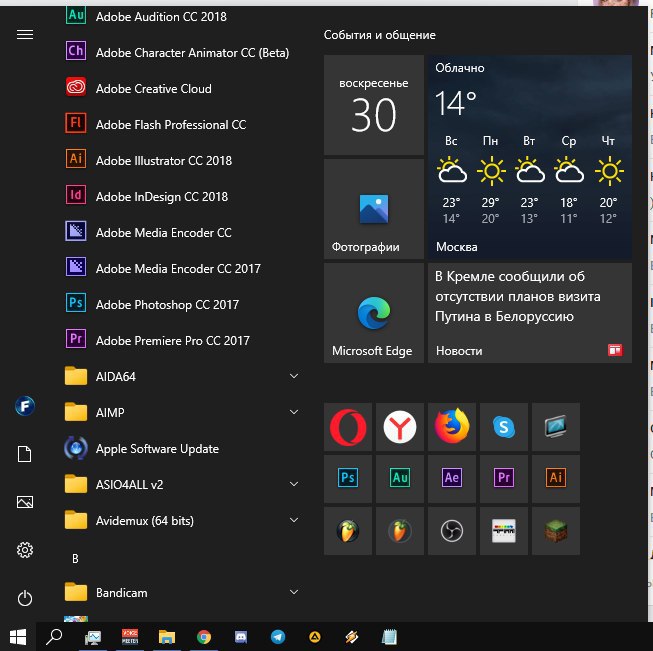Expand the ASIO4ALL v2 folder chevron

tap(294, 484)
